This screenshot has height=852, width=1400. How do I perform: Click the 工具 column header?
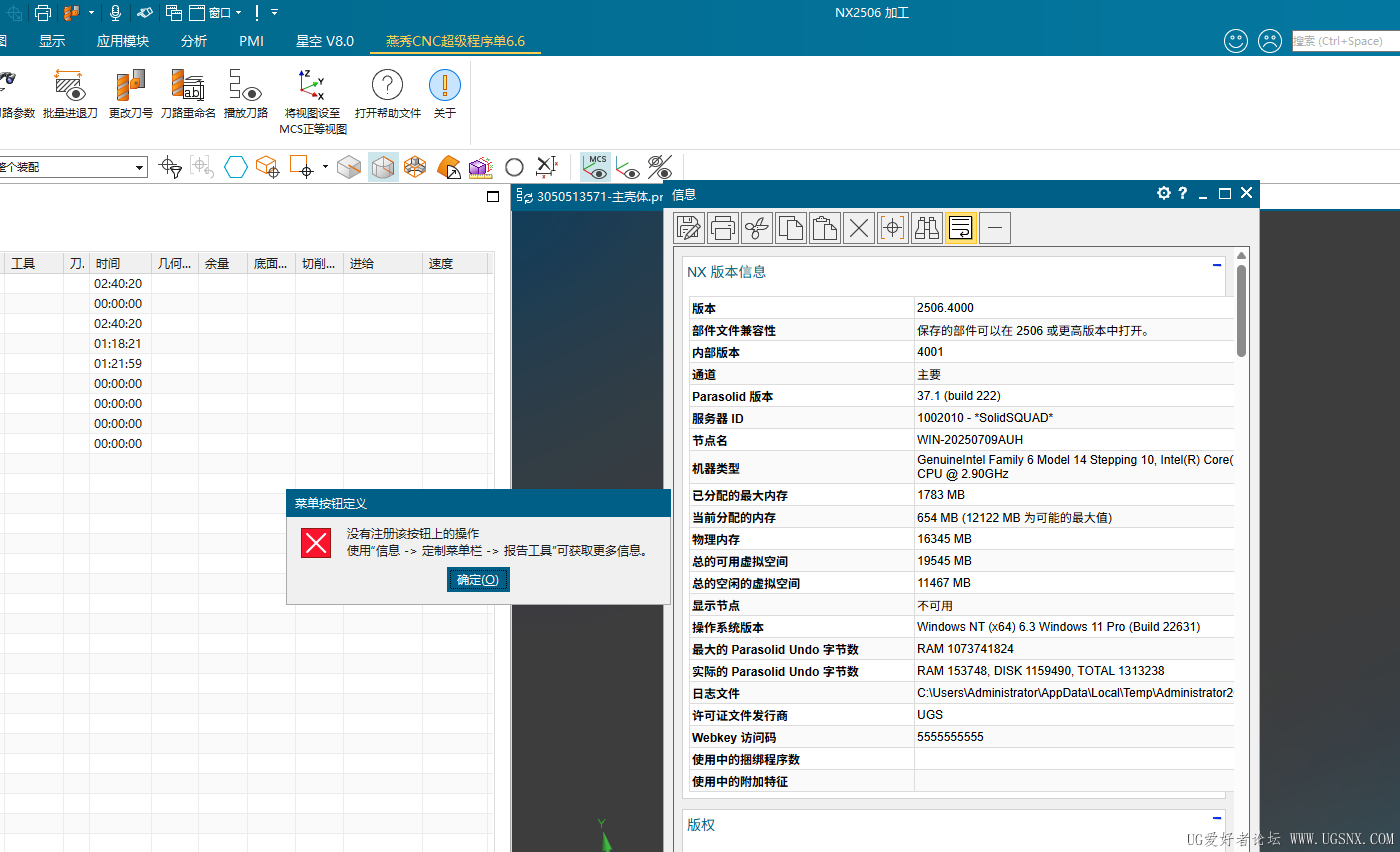tap(36, 263)
